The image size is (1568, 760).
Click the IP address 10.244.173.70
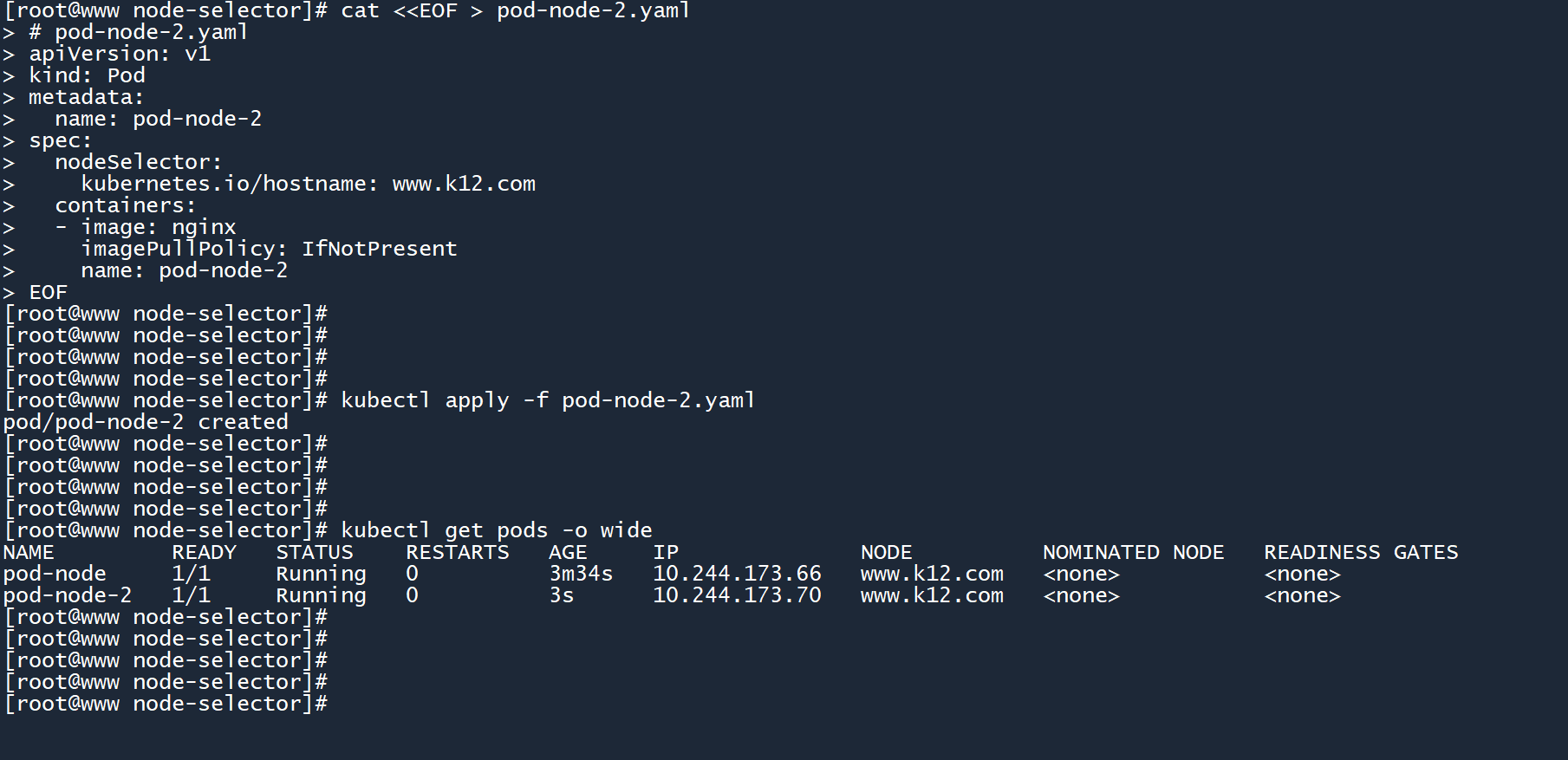pos(737,595)
